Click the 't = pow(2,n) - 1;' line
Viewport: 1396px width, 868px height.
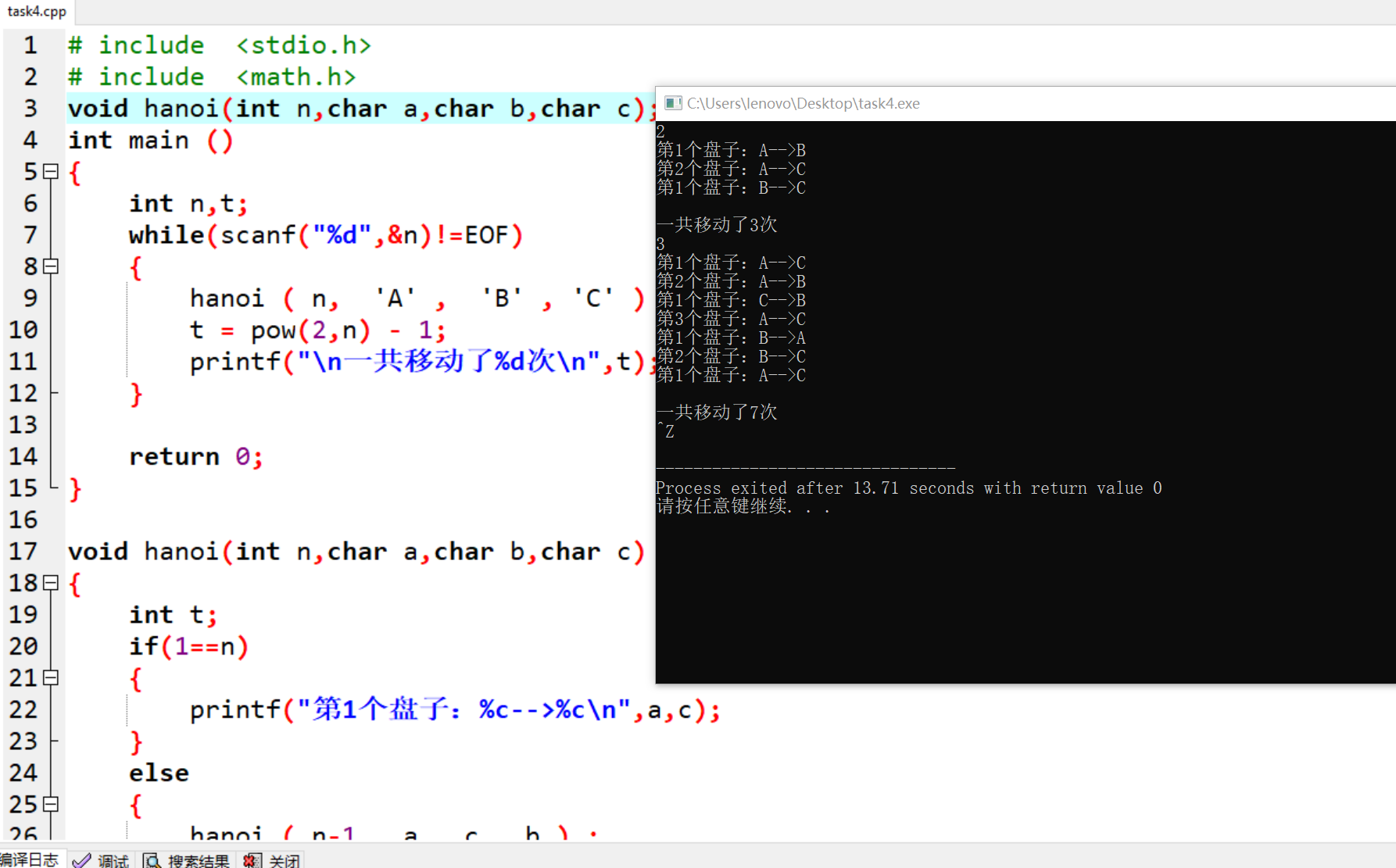coord(318,330)
